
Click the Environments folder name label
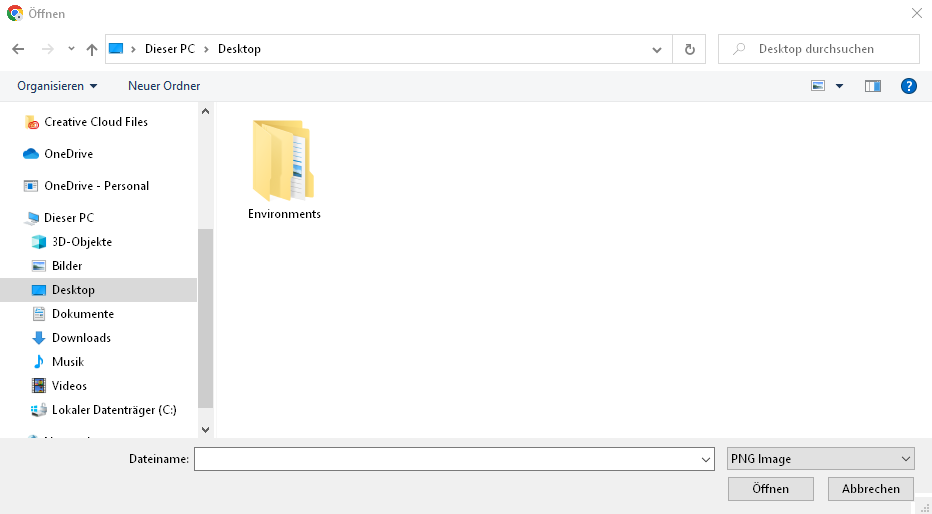coord(284,214)
